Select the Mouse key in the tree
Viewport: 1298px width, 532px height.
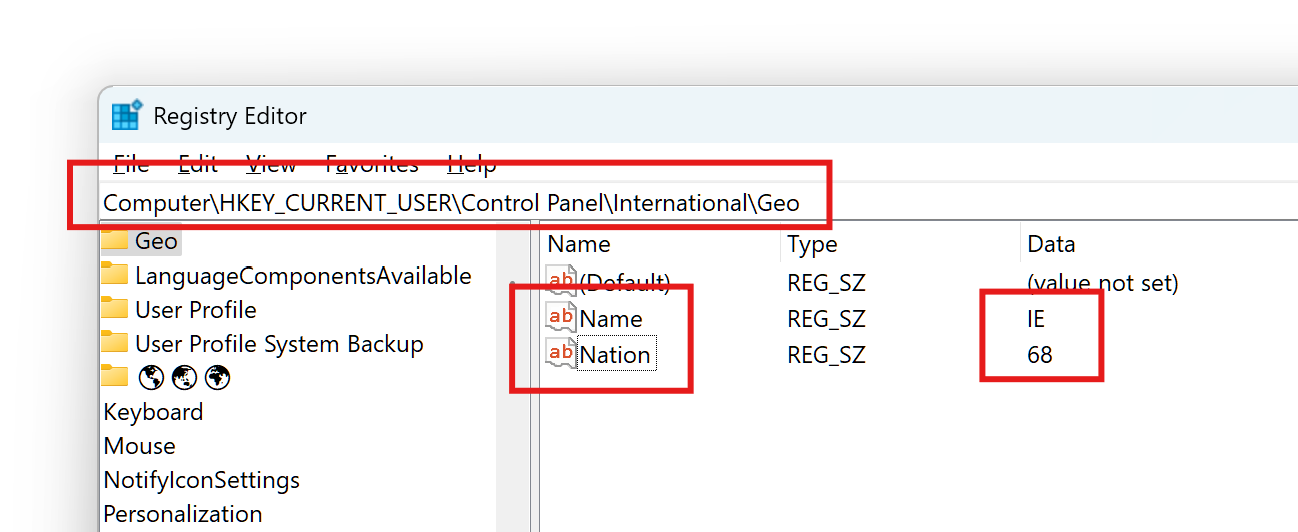(x=139, y=446)
